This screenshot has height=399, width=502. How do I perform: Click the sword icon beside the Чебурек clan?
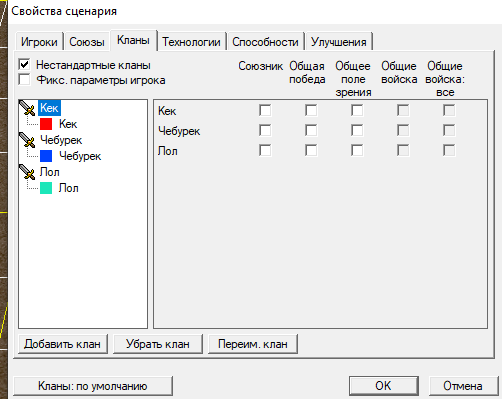pyautogui.click(x=27, y=140)
